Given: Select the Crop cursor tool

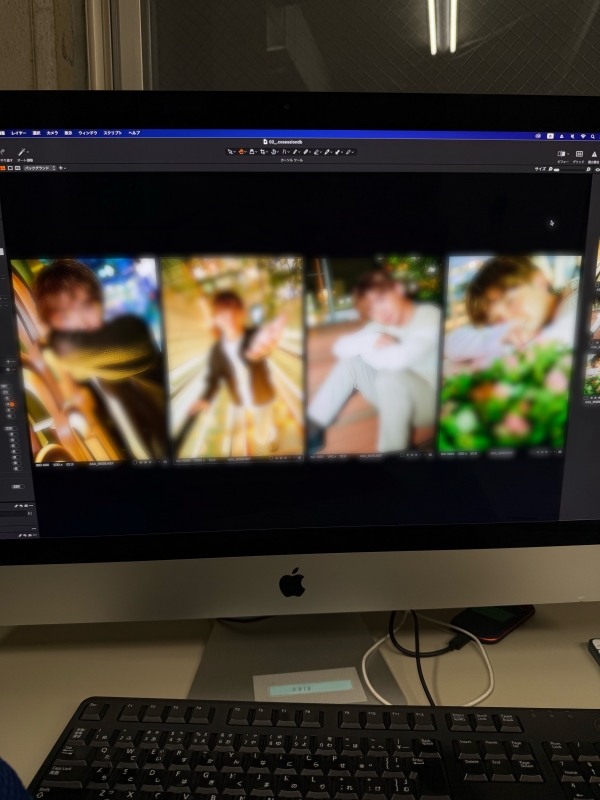Looking at the screenshot, I should (x=262, y=152).
